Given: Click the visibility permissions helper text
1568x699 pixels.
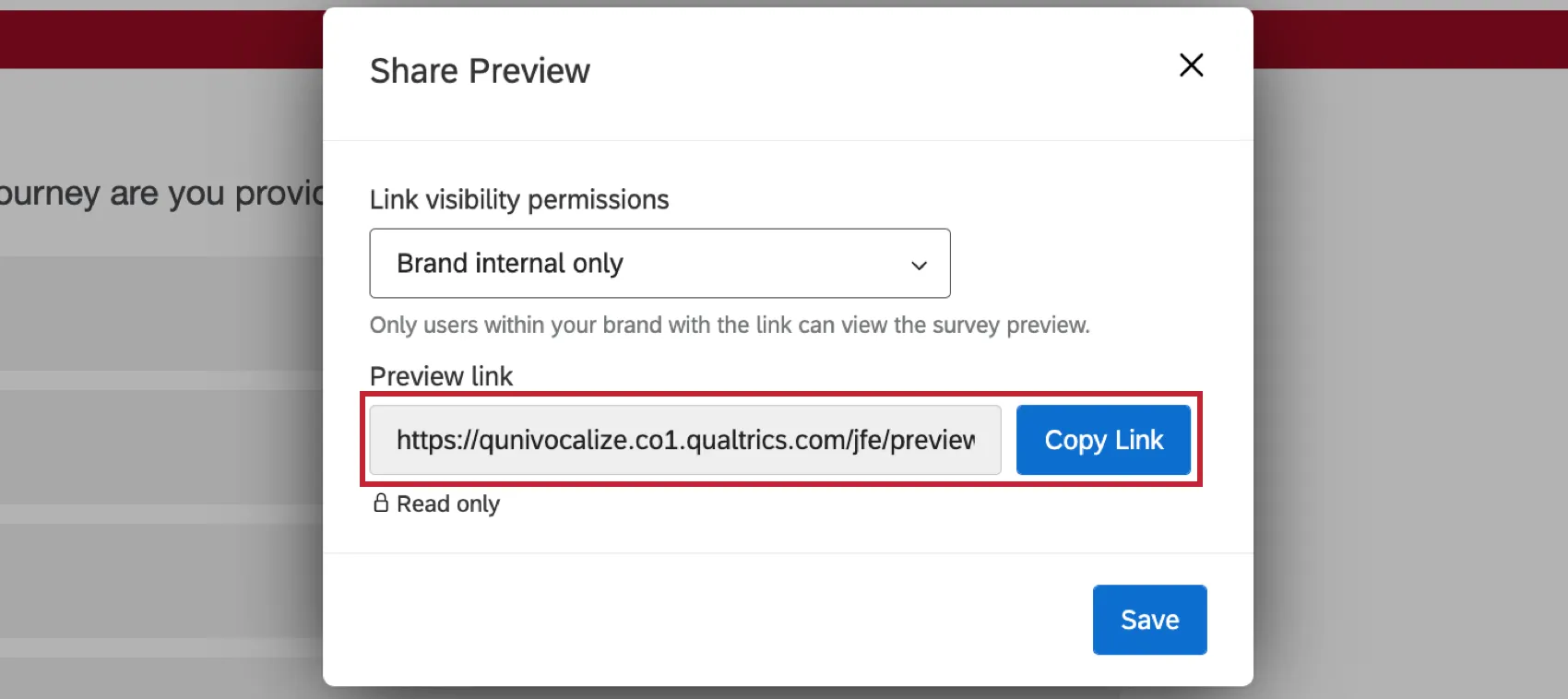Looking at the screenshot, I should click(x=729, y=325).
